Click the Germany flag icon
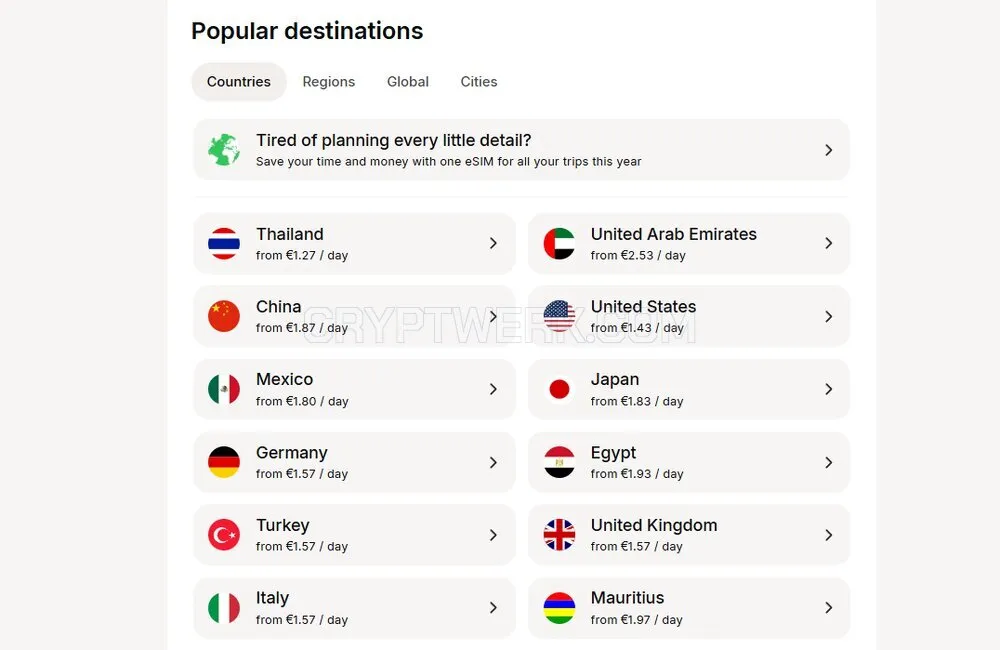 click(224, 462)
